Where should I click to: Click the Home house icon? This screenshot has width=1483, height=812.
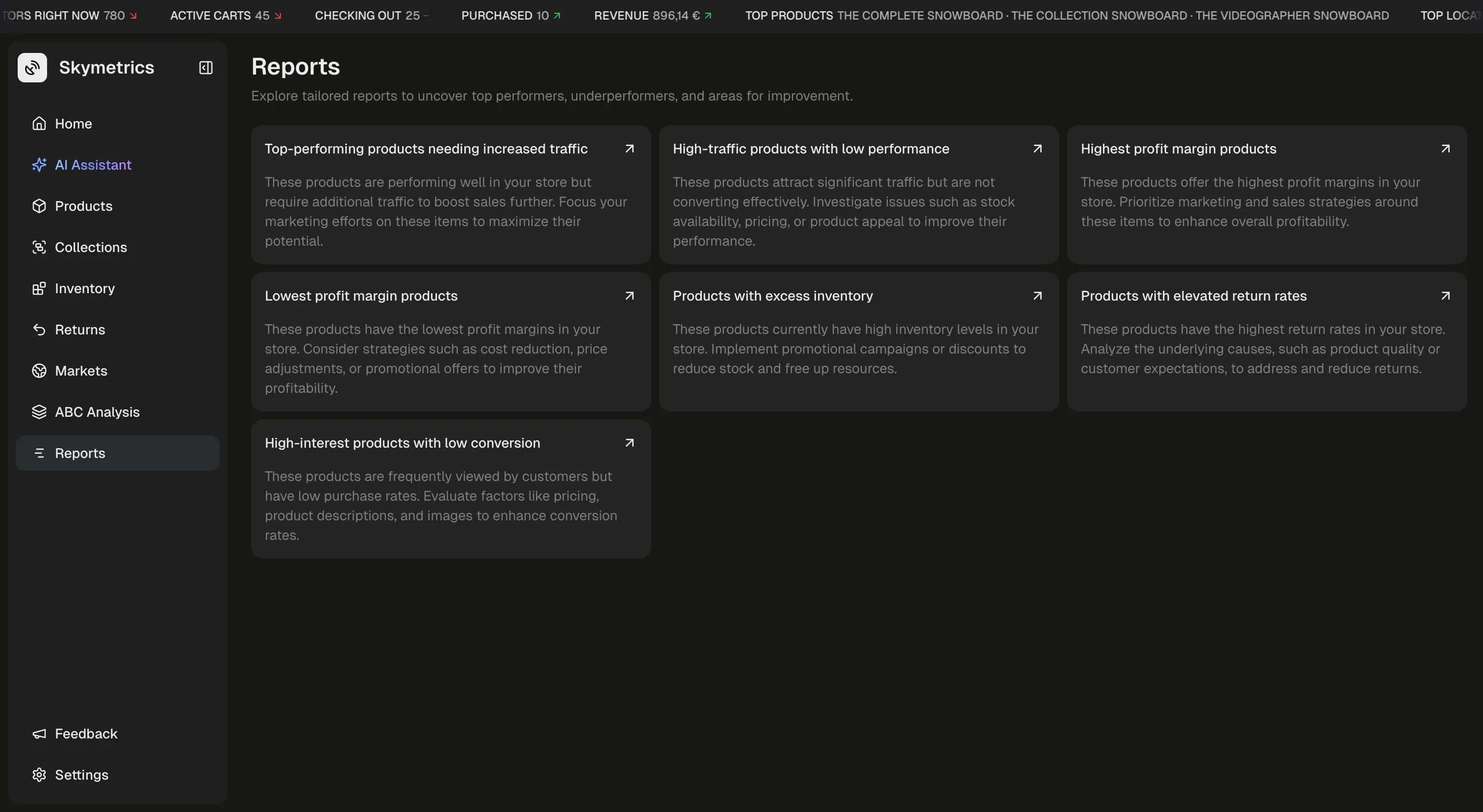coord(39,124)
